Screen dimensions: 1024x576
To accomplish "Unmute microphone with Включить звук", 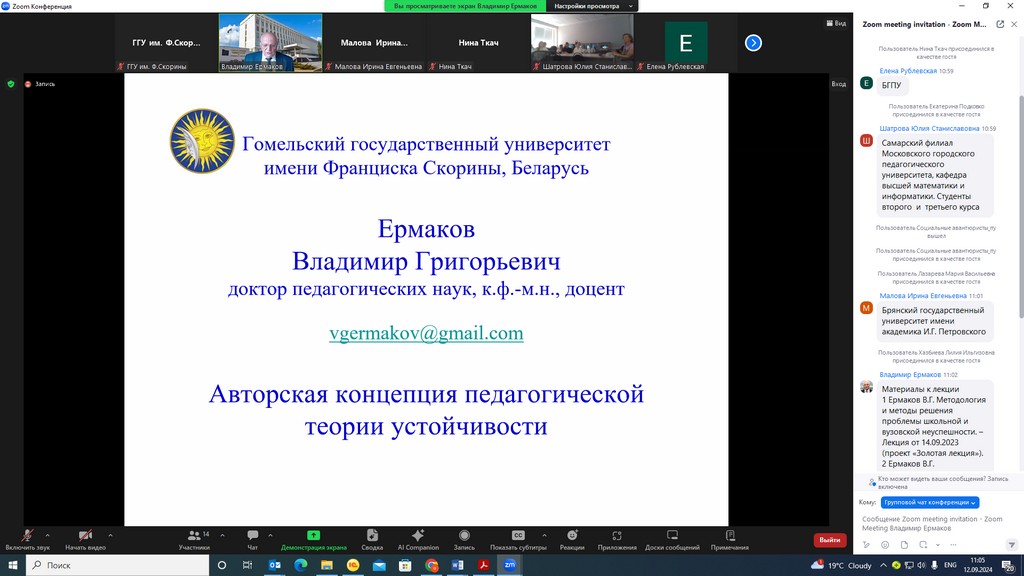I will point(27,538).
